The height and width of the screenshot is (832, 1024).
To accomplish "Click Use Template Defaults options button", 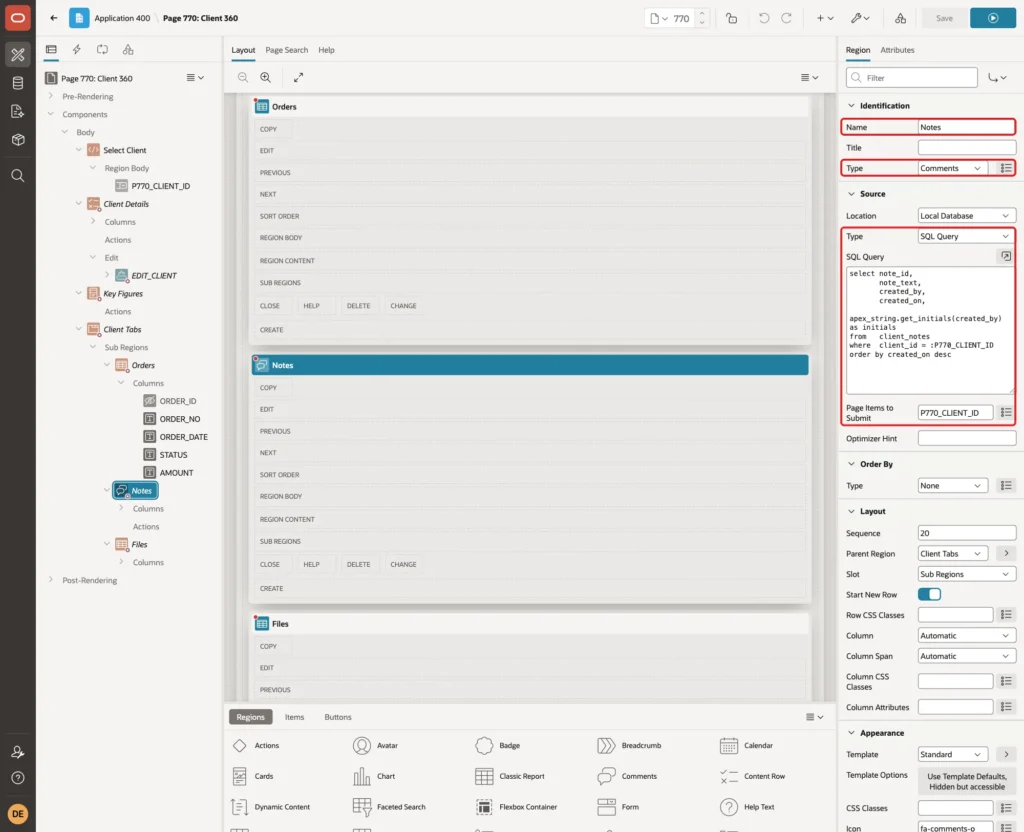I will (966, 781).
